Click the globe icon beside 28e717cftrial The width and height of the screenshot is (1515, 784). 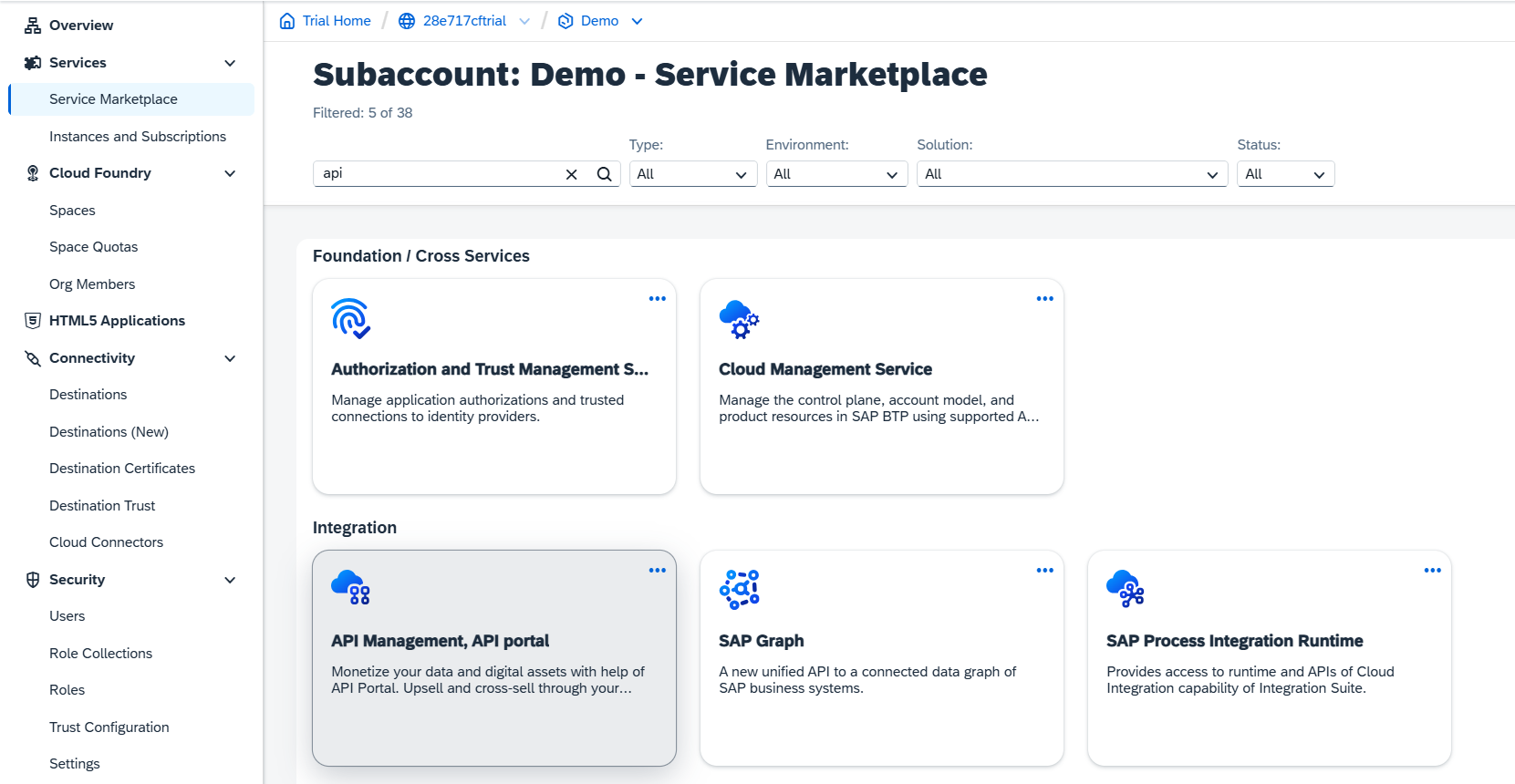(407, 21)
